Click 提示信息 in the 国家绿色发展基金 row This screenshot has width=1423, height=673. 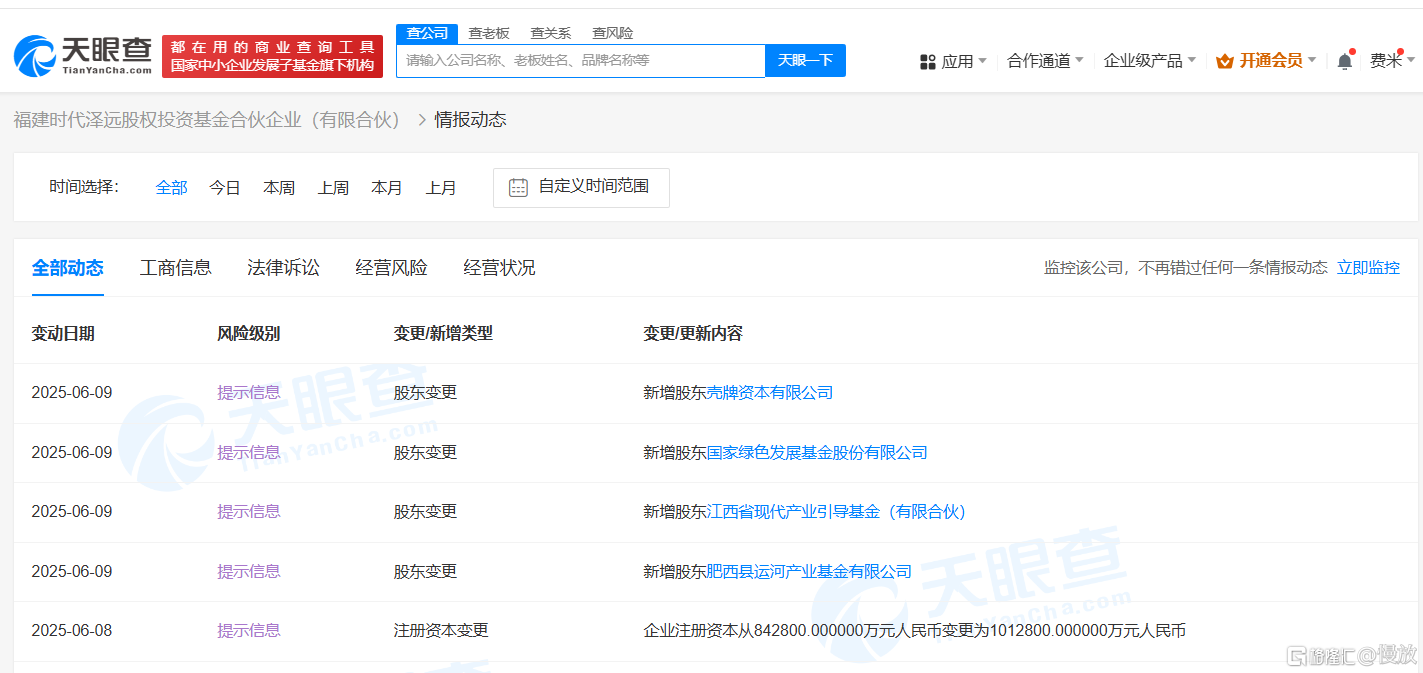(249, 452)
